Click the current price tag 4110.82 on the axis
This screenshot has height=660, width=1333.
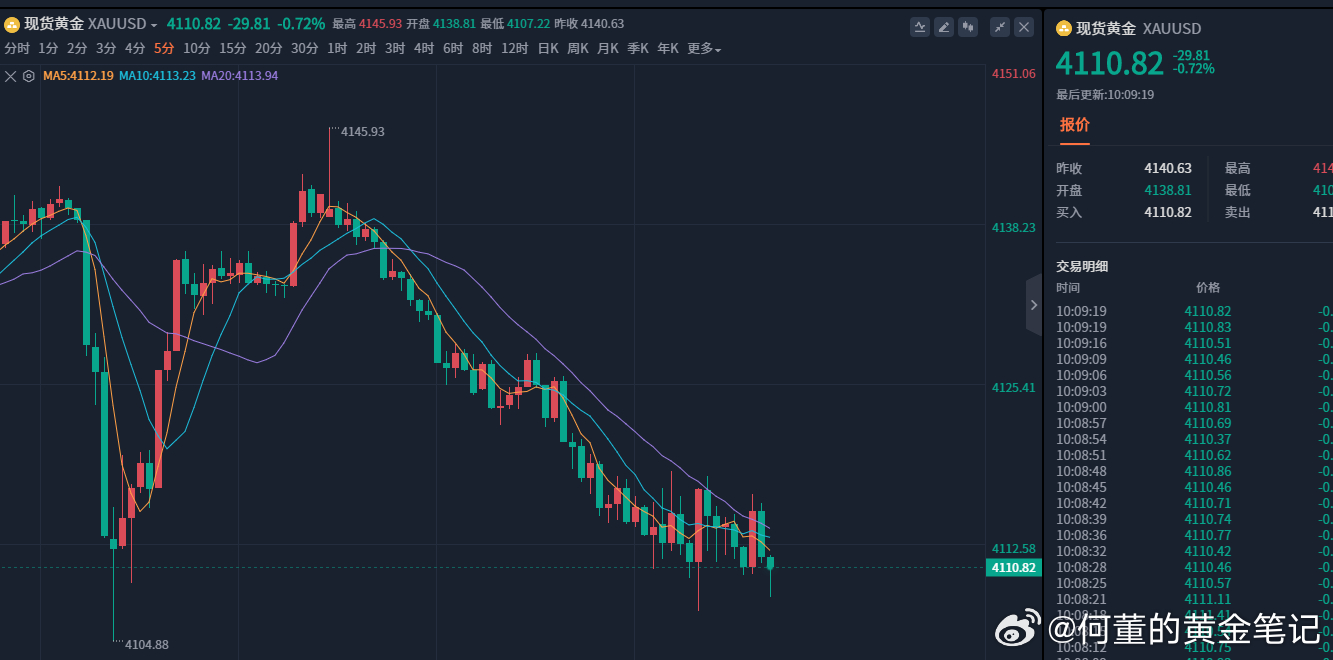tap(1014, 567)
